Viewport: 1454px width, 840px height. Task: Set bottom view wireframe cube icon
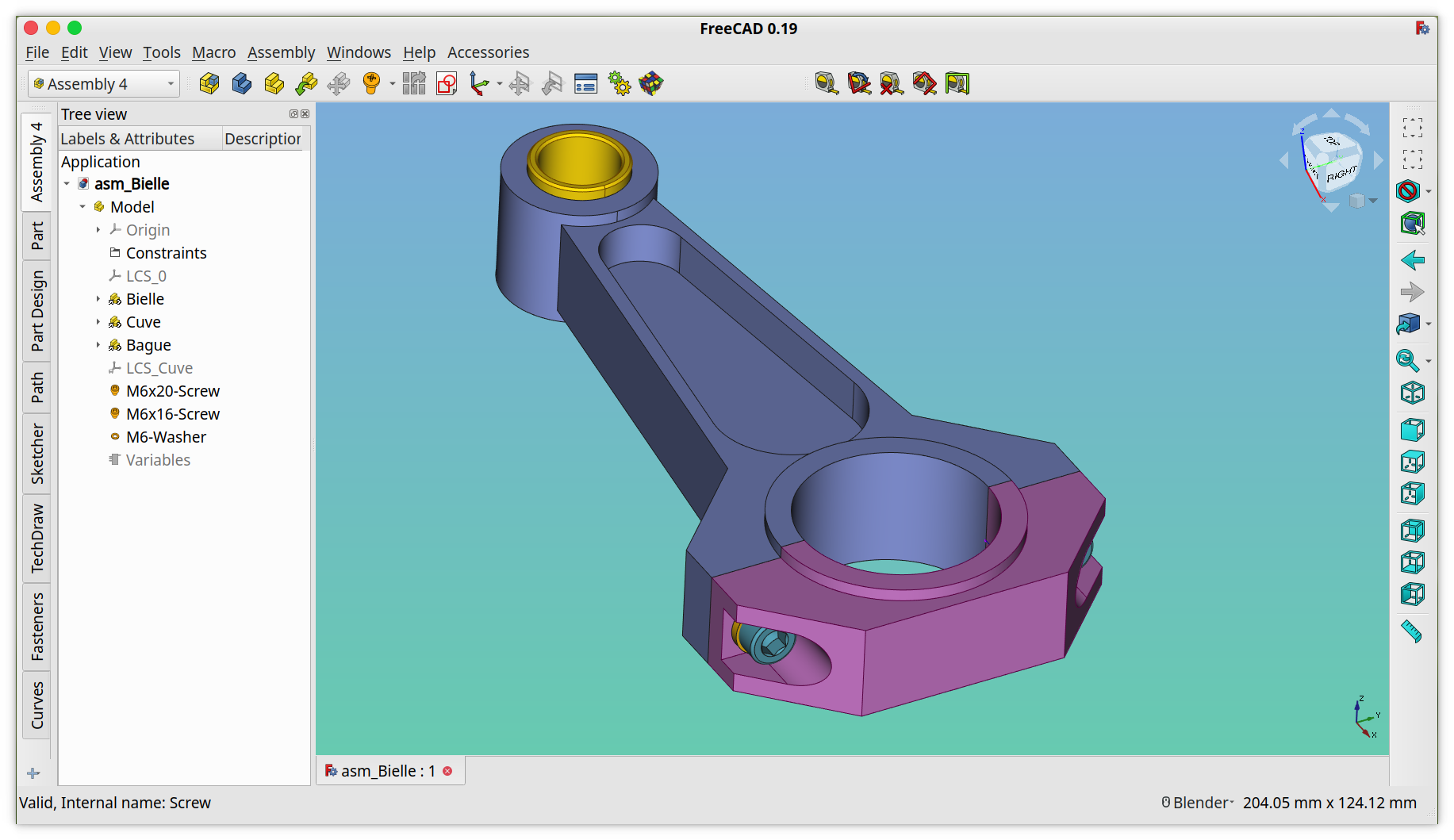click(1413, 562)
